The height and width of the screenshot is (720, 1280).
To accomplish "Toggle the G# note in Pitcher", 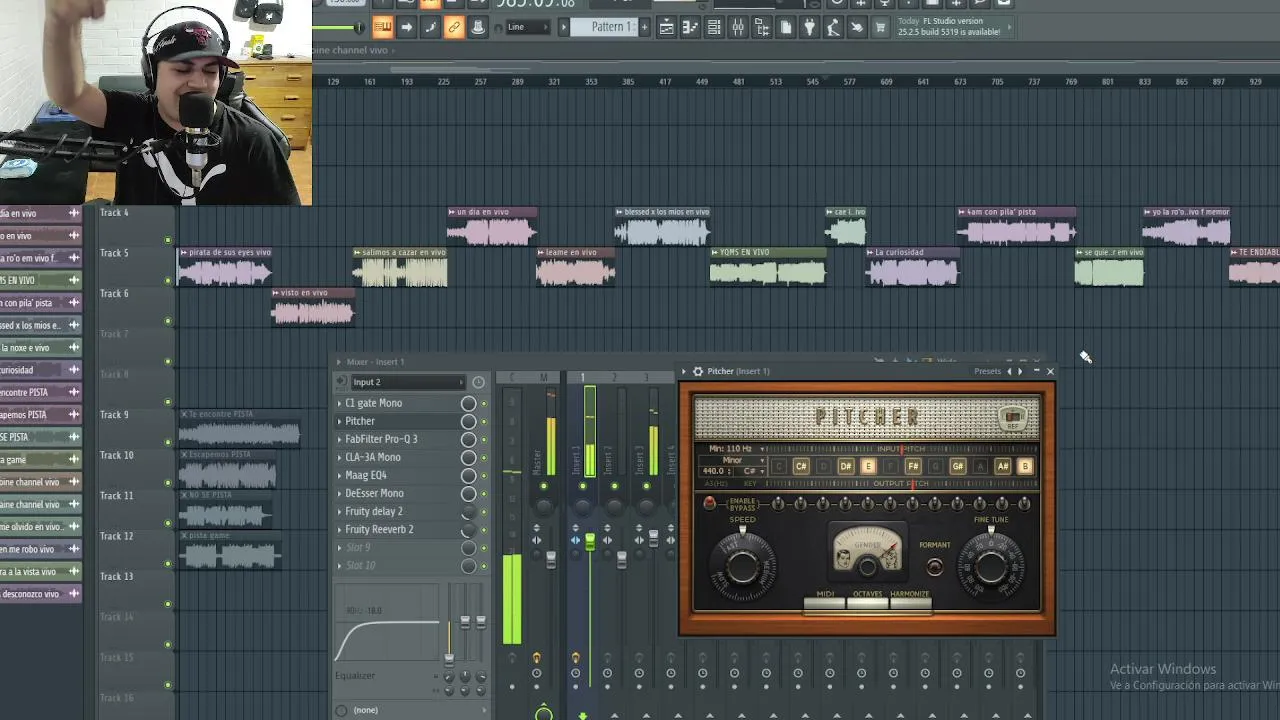I will tap(957, 467).
